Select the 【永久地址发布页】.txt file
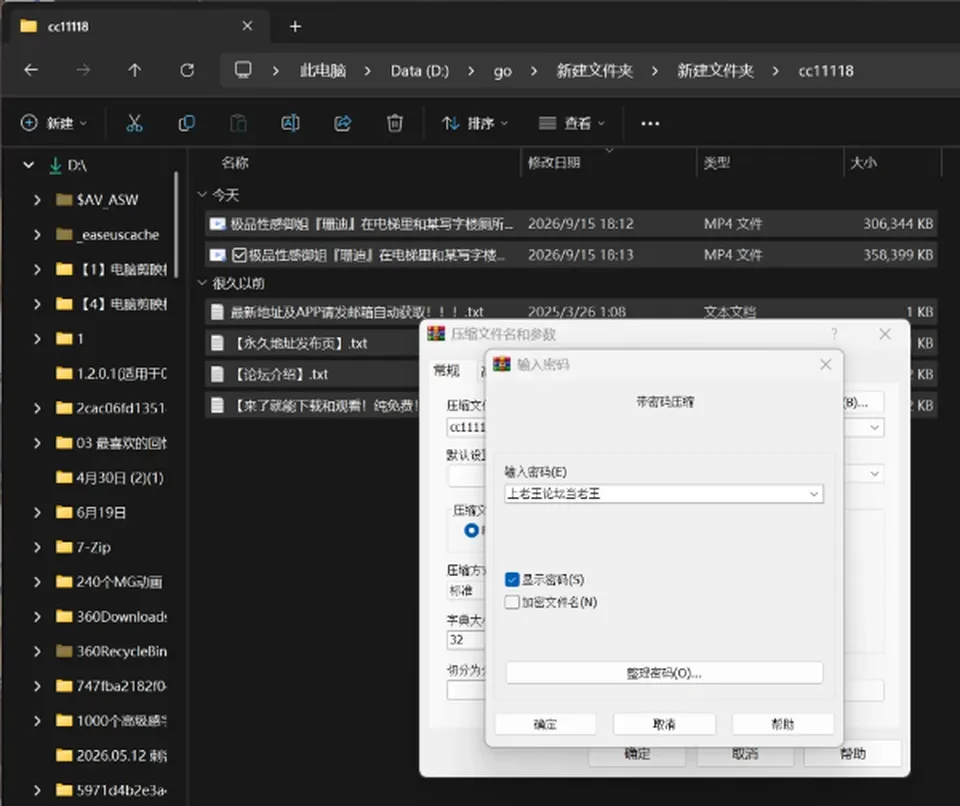Screen dimensions: 960x806 [x=312, y=343]
